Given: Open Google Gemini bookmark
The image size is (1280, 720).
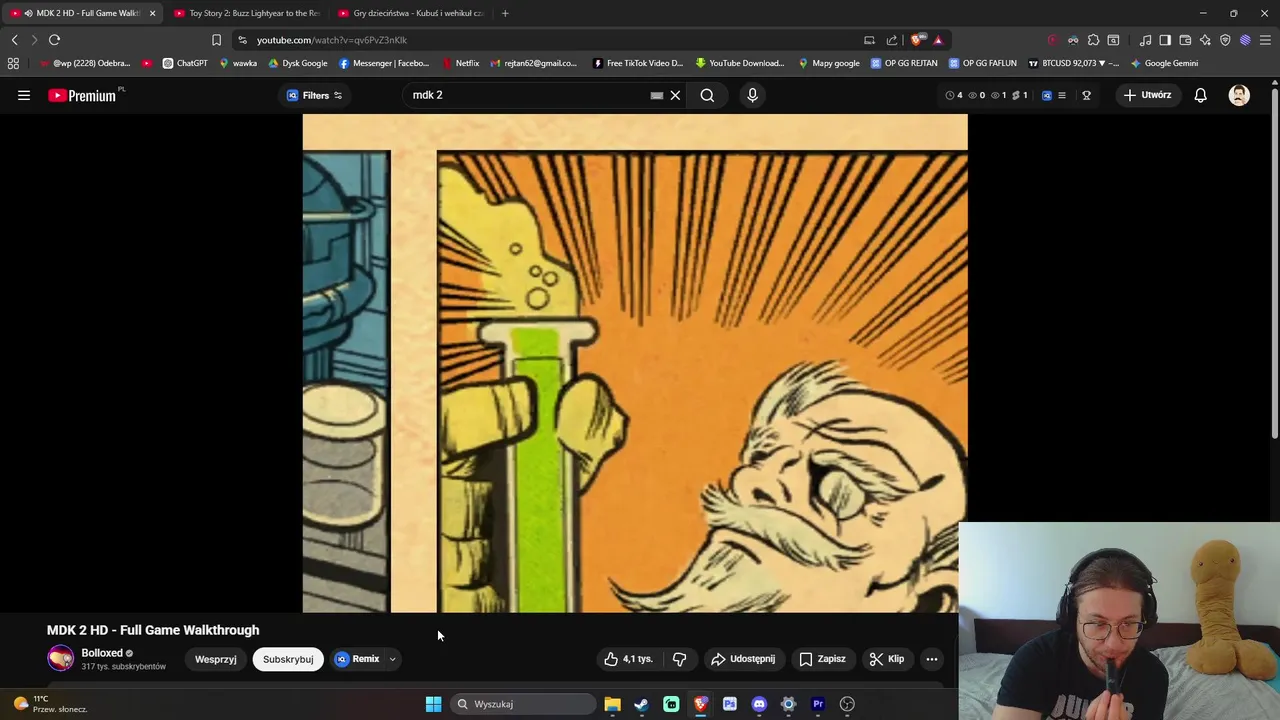Looking at the screenshot, I should pos(1164,63).
